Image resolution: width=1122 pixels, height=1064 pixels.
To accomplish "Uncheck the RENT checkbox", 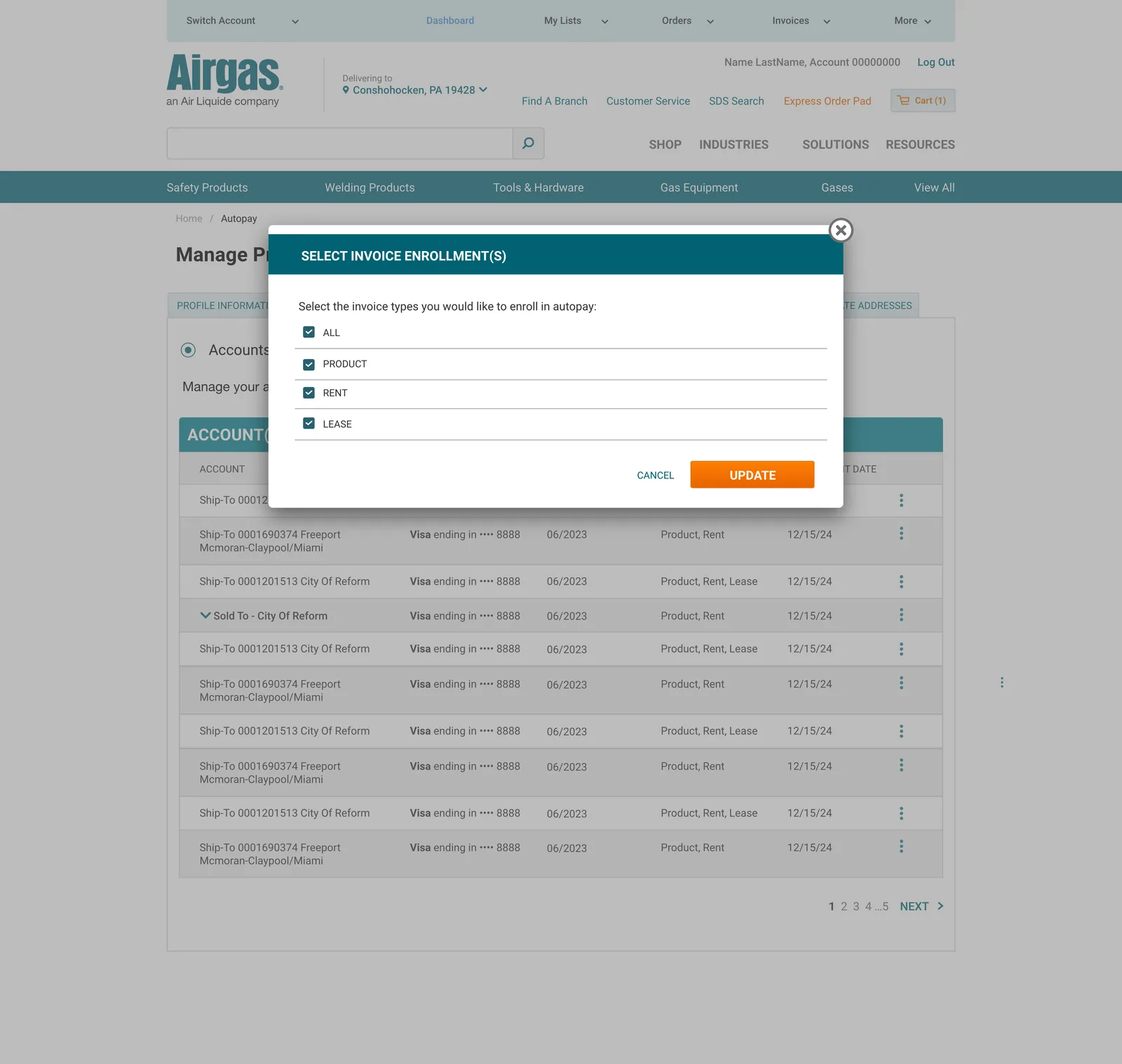I will pos(309,393).
